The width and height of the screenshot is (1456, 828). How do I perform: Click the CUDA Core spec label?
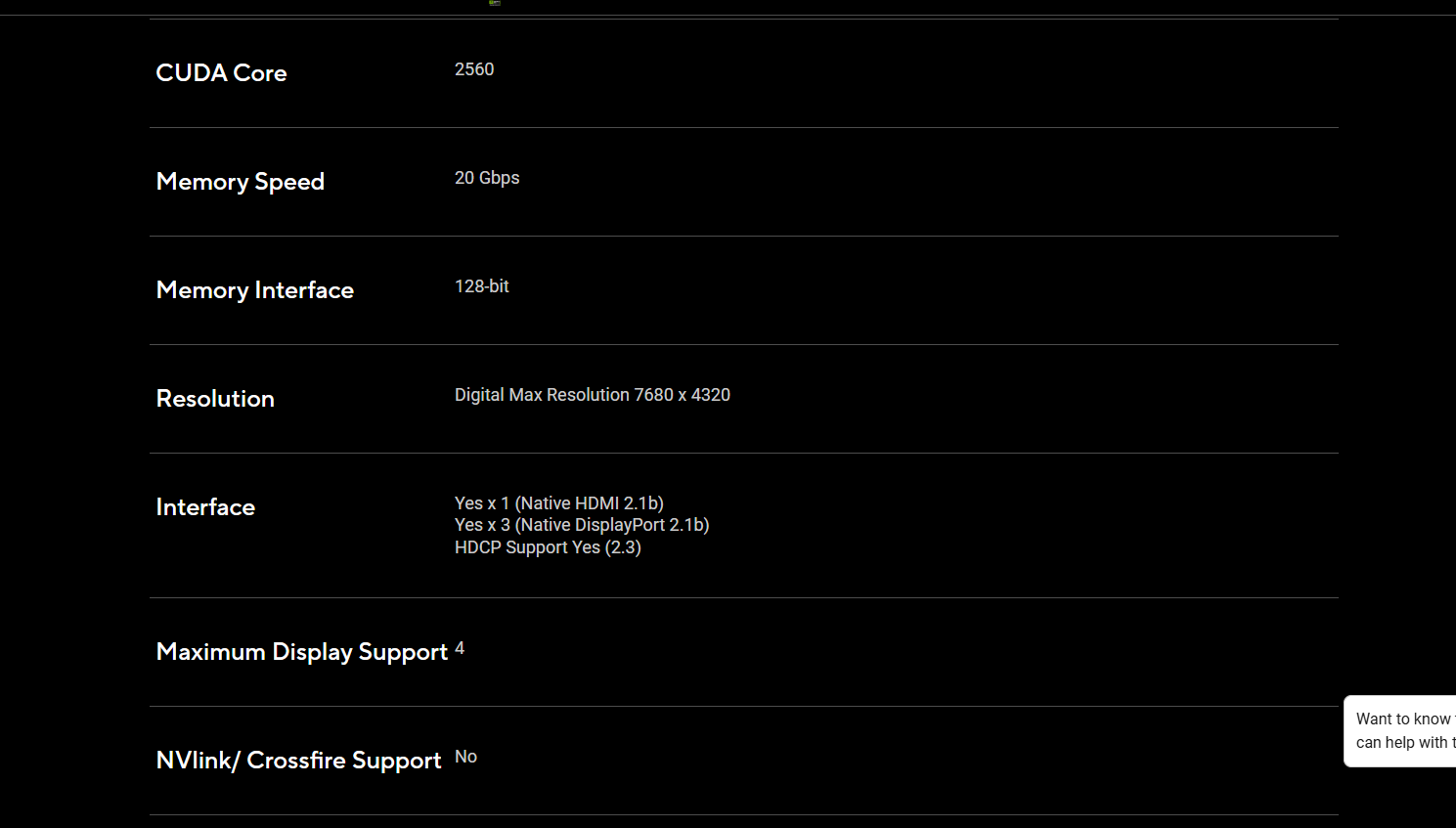(221, 73)
